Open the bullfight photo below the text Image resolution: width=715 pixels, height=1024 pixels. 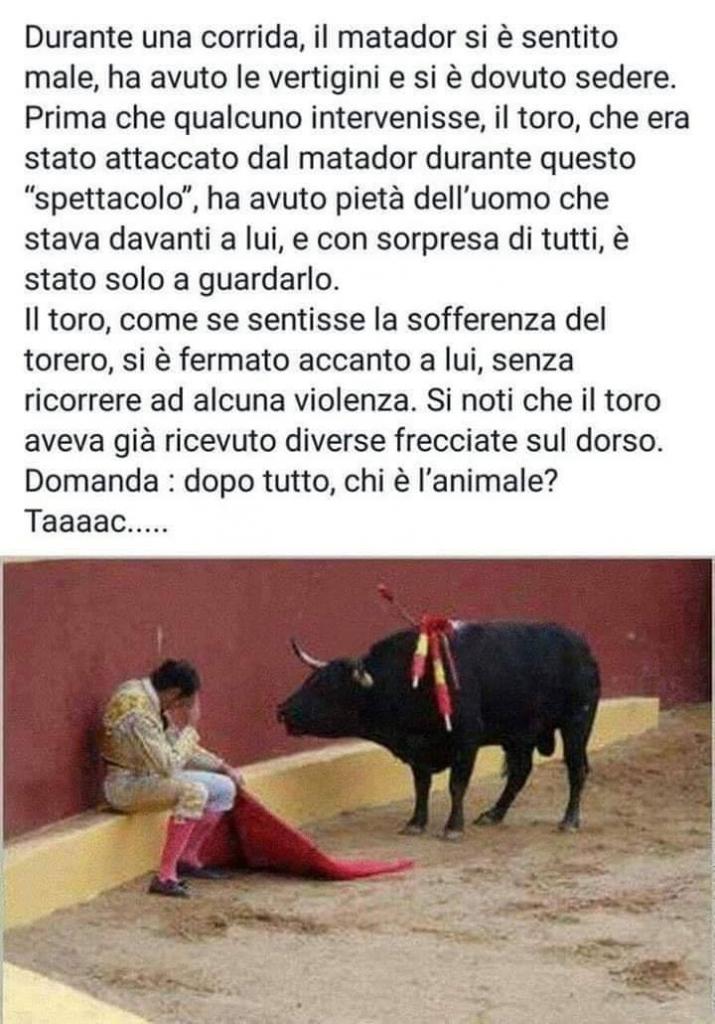[357, 791]
